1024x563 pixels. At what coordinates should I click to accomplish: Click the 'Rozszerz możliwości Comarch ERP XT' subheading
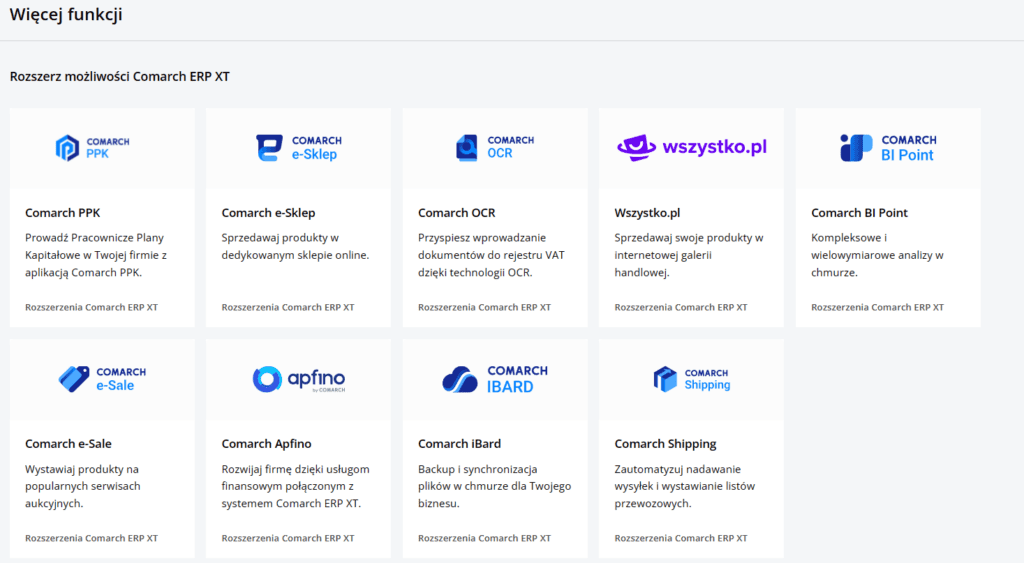coord(120,76)
